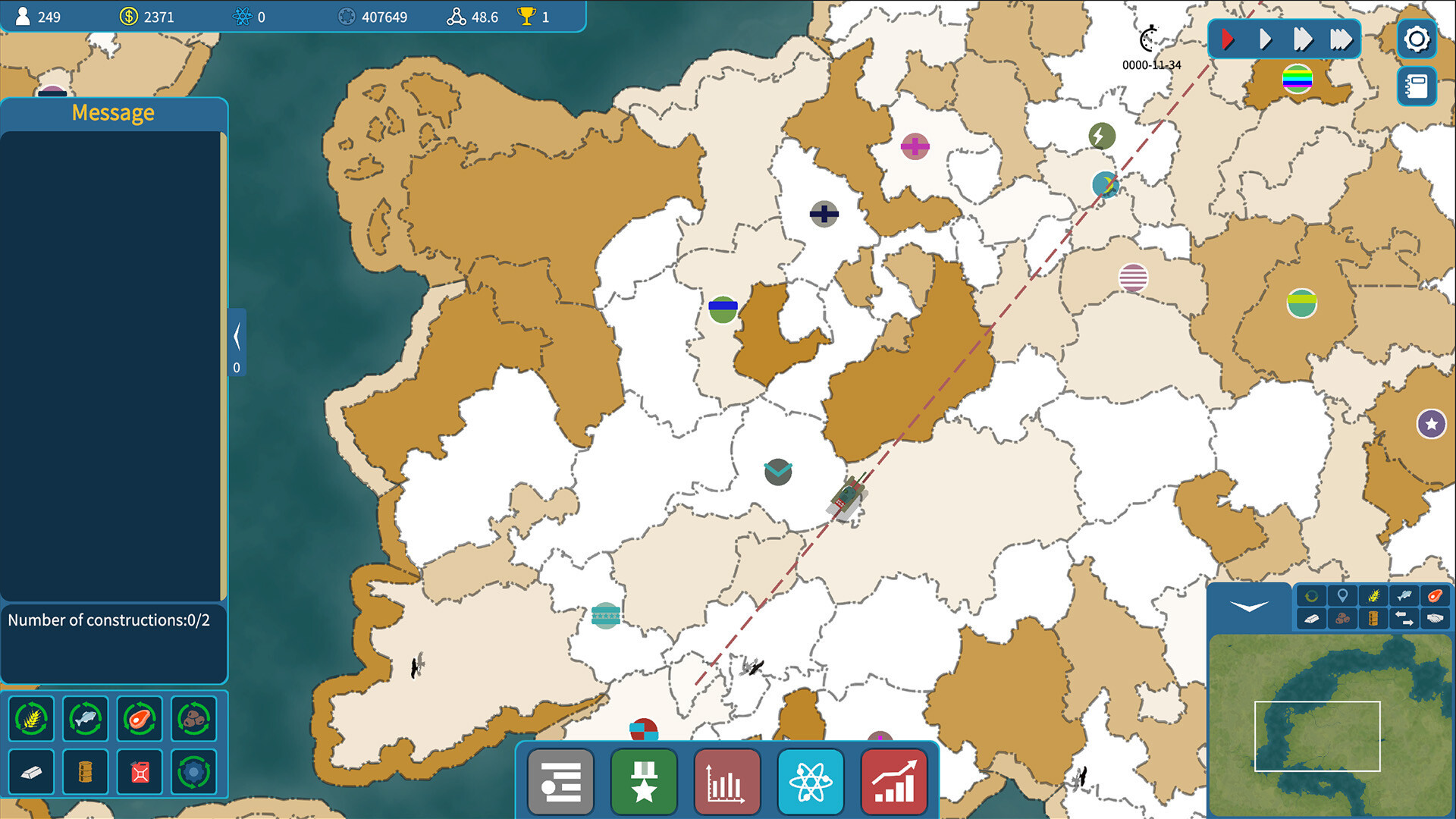Open the settings gear menu
Viewport: 1456px width, 819px height.
point(1416,39)
